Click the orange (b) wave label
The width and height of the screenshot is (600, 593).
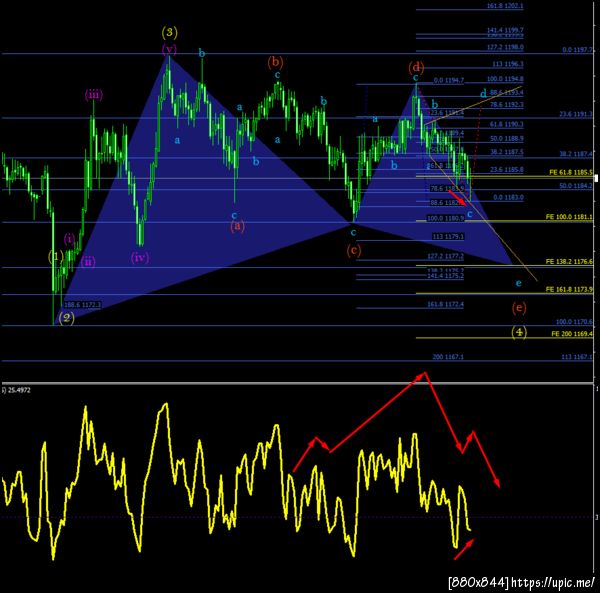click(x=275, y=62)
